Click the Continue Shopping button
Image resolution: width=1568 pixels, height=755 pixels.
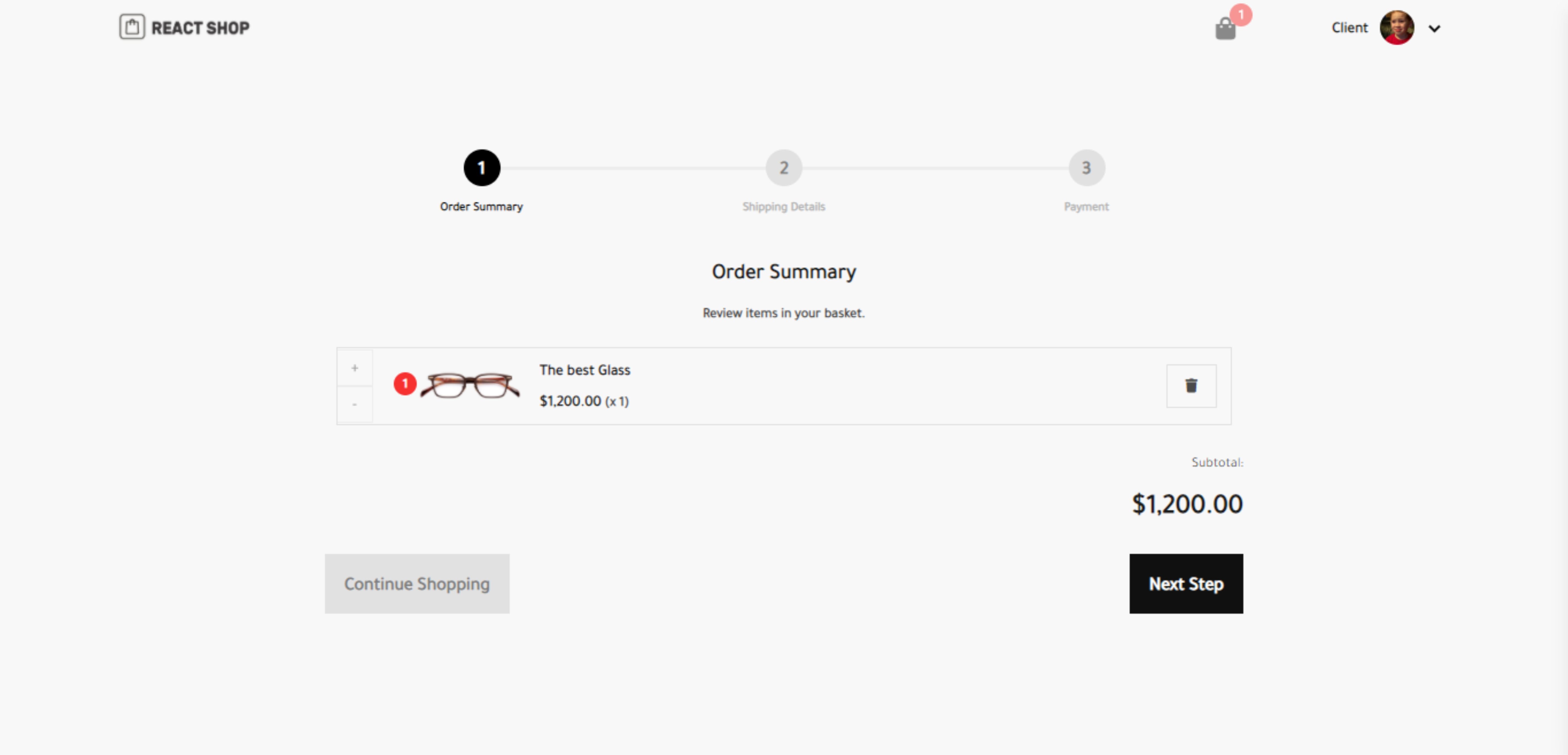(417, 583)
